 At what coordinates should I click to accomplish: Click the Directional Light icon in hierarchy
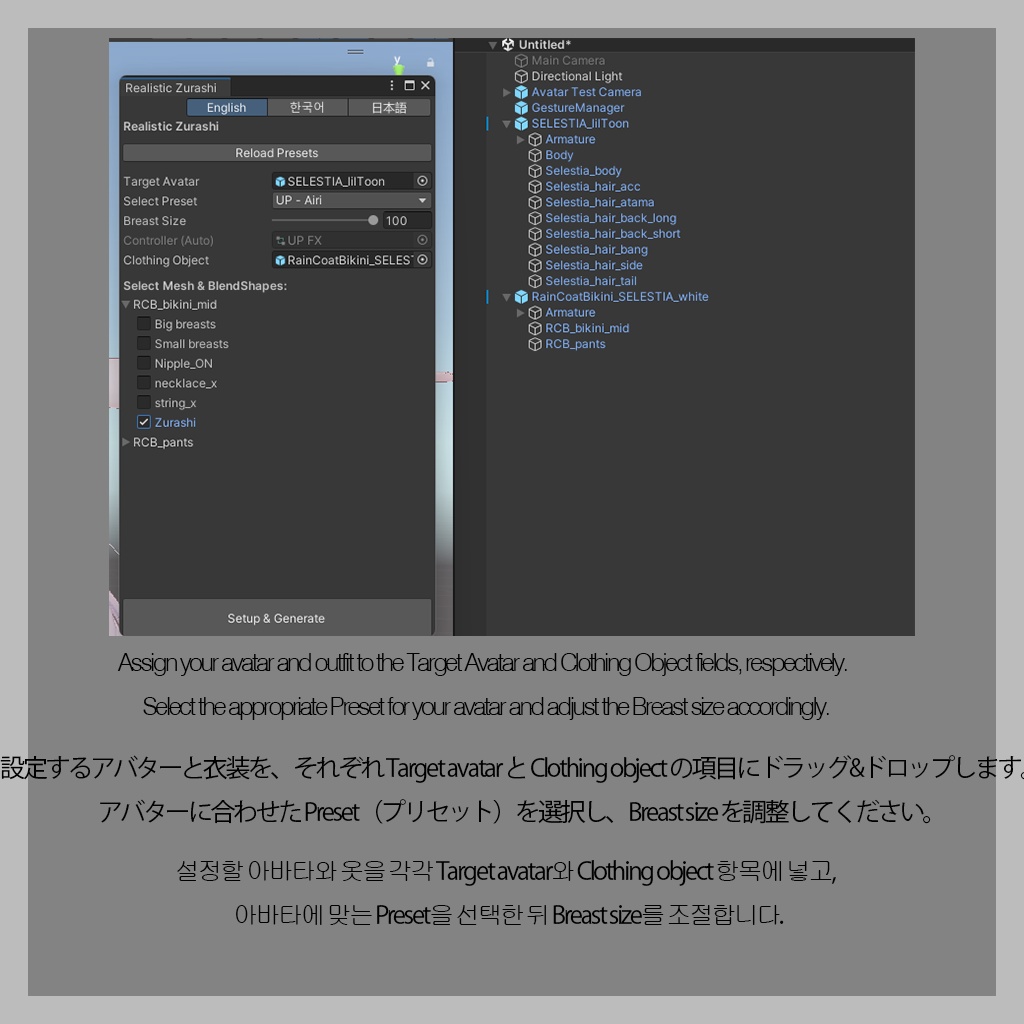[x=521, y=75]
